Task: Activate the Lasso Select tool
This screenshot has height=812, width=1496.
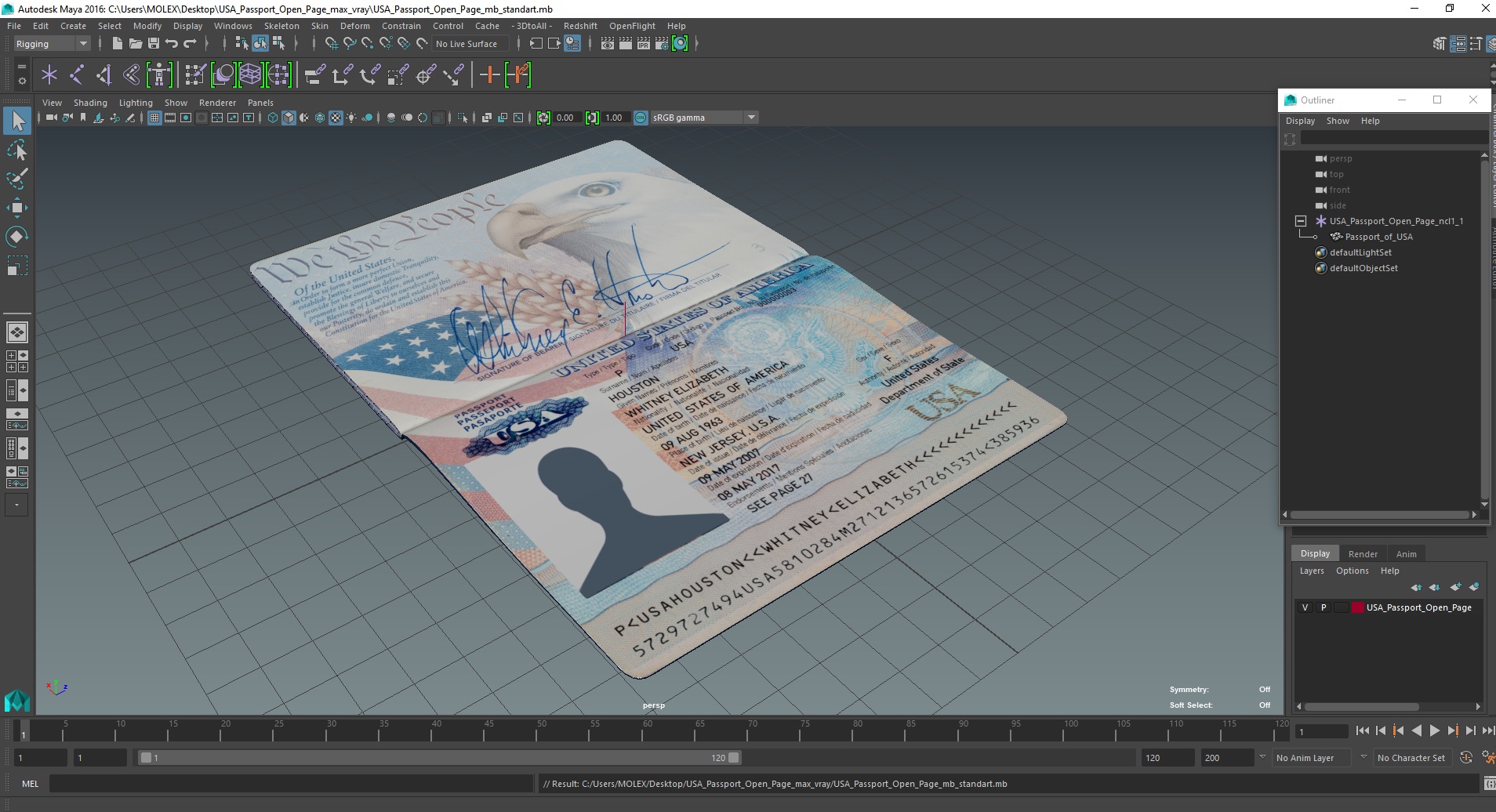Action: pyautogui.click(x=17, y=150)
